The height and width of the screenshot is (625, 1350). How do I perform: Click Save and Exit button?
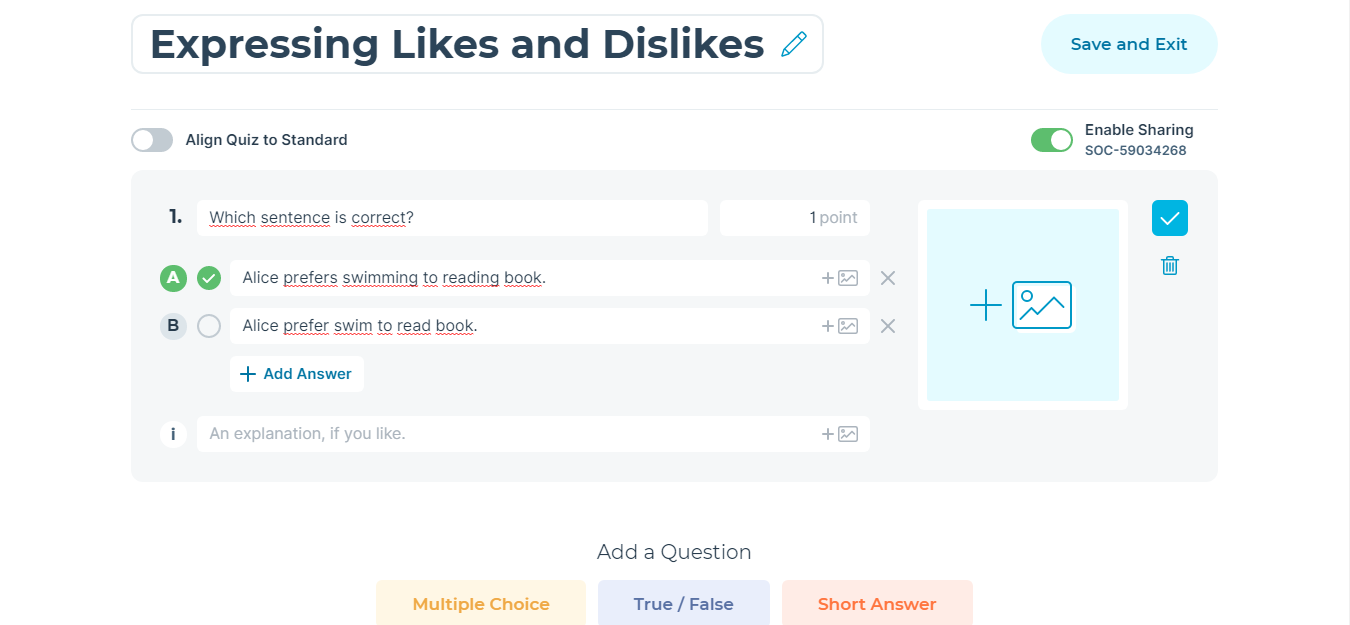[x=1129, y=44]
